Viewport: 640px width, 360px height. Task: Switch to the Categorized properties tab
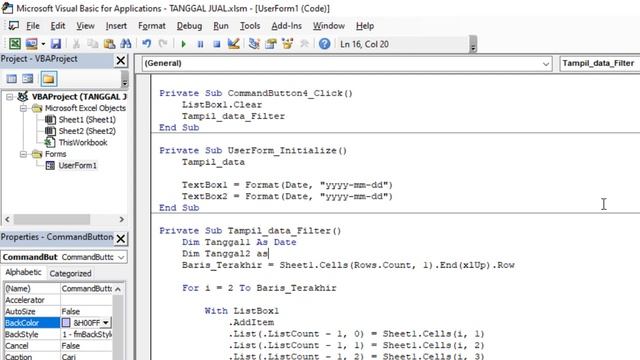(x=70, y=273)
